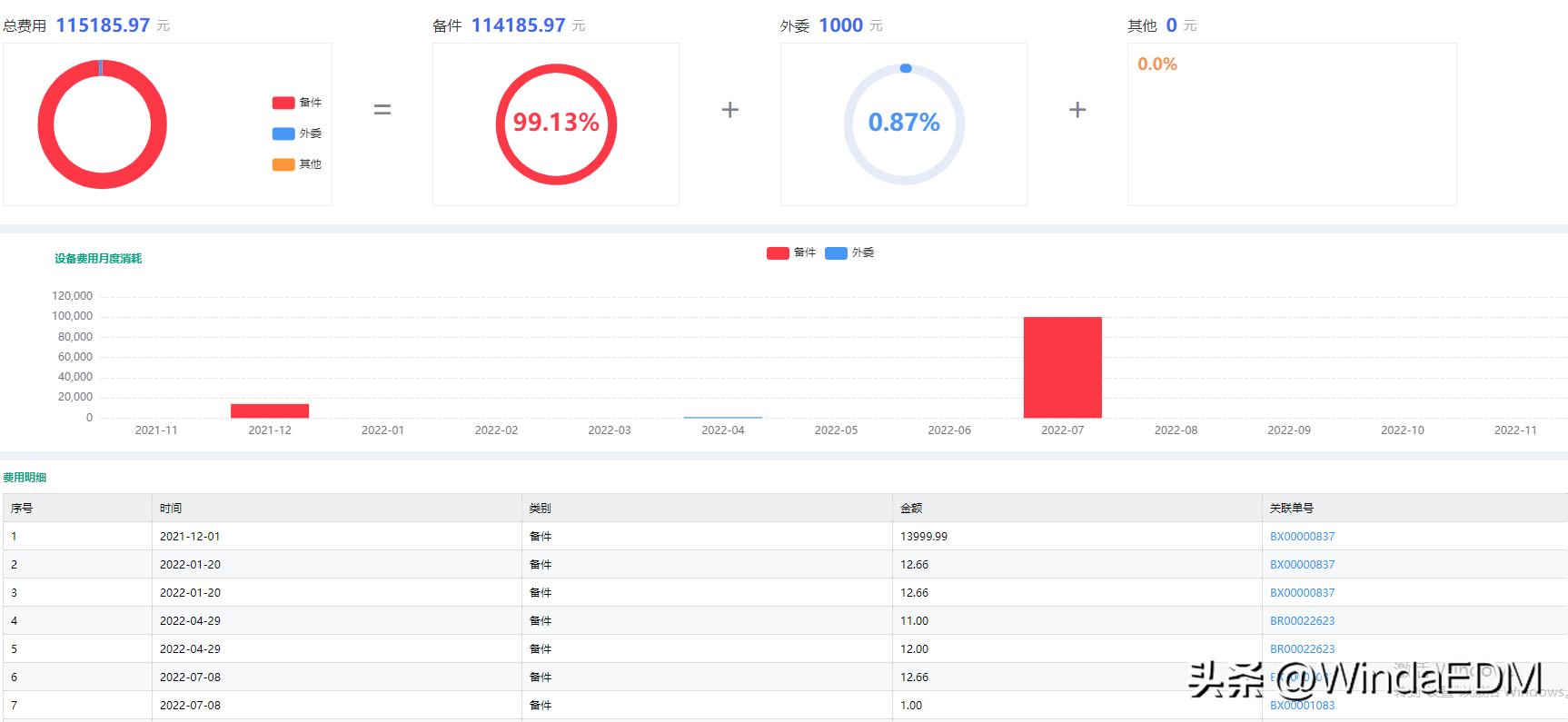Open BX00000837 link in row 2
Viewport: 1568px width, 722px height.
point(1302,565)
